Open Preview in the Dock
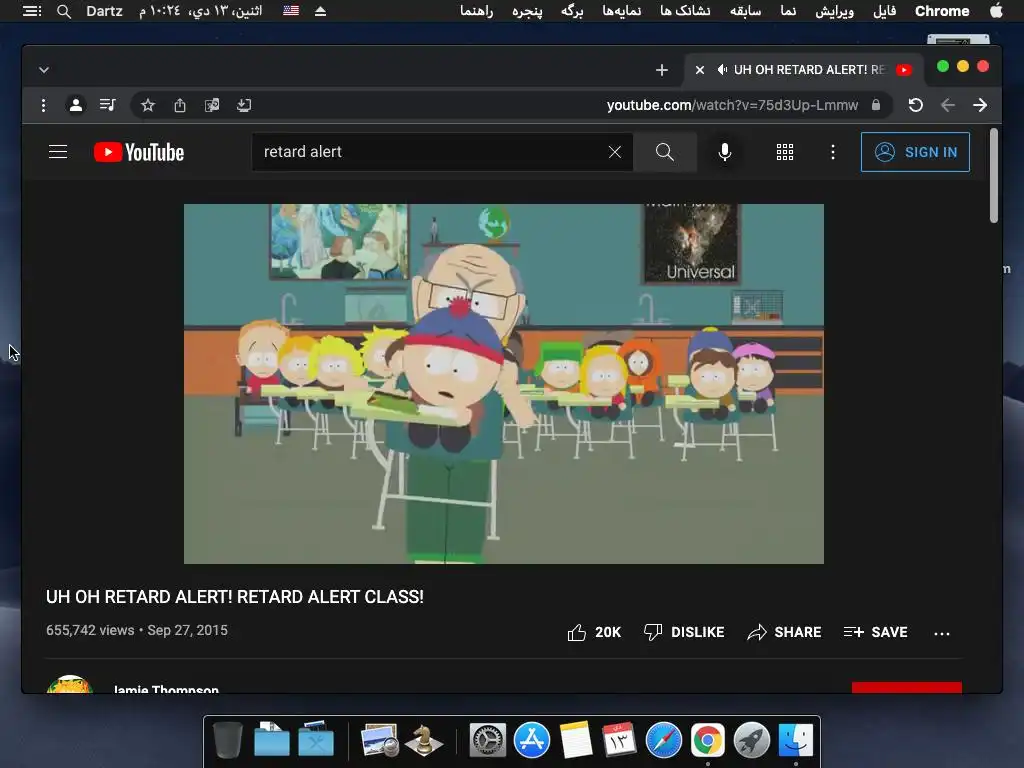The height and width of the screenshot is (768, 1024). point(379,740)
